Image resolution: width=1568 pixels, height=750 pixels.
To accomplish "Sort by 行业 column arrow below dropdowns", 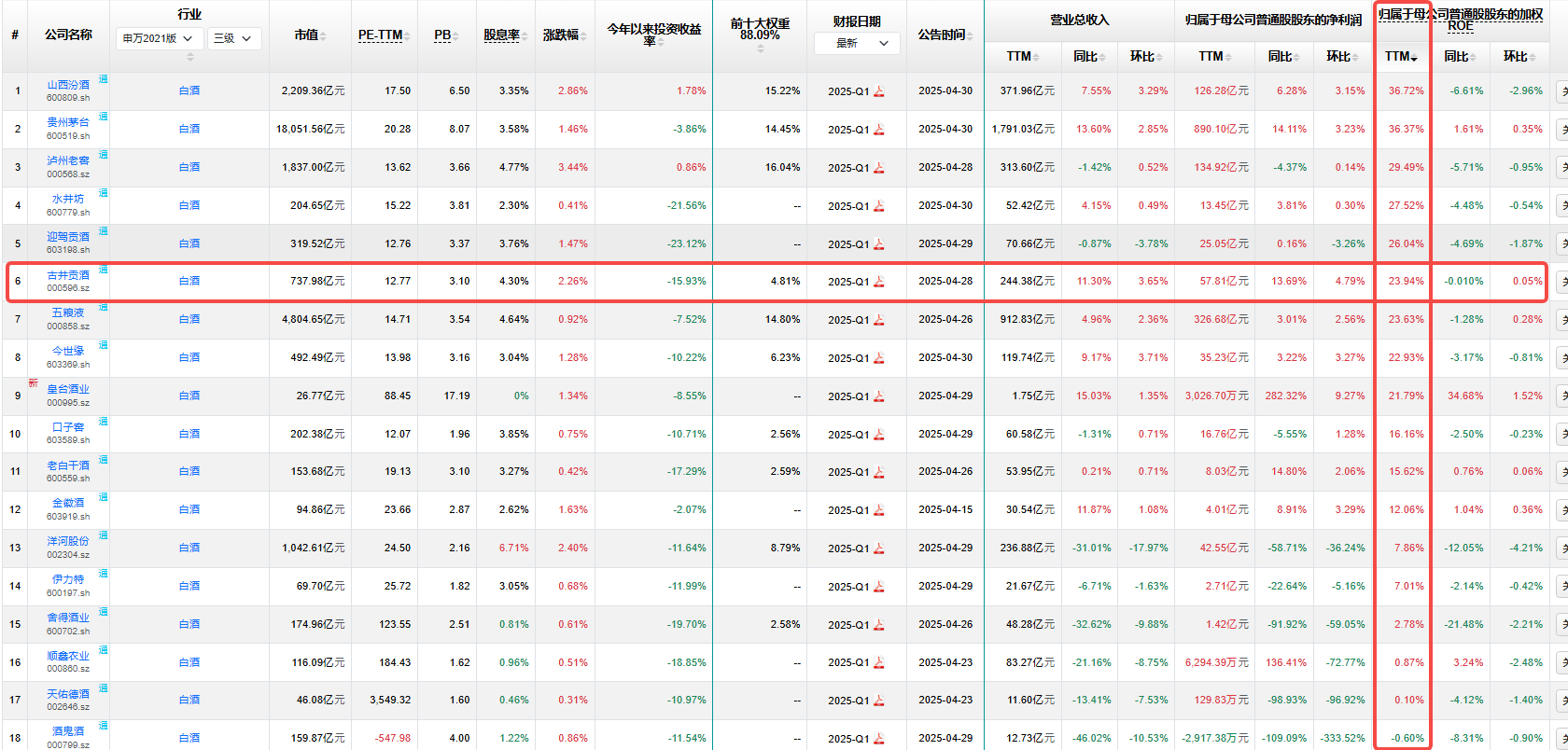I will point(190,58).
